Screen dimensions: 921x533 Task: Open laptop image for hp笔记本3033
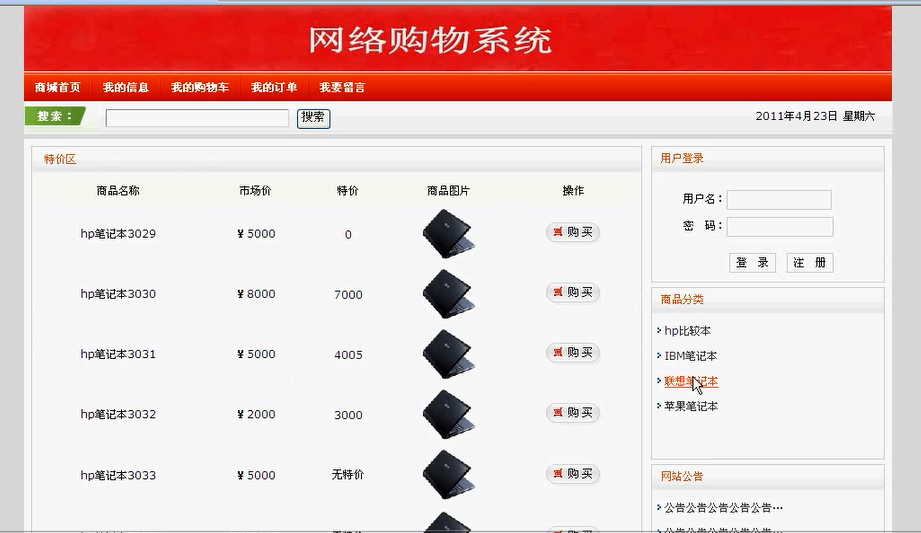coord(448,475)
